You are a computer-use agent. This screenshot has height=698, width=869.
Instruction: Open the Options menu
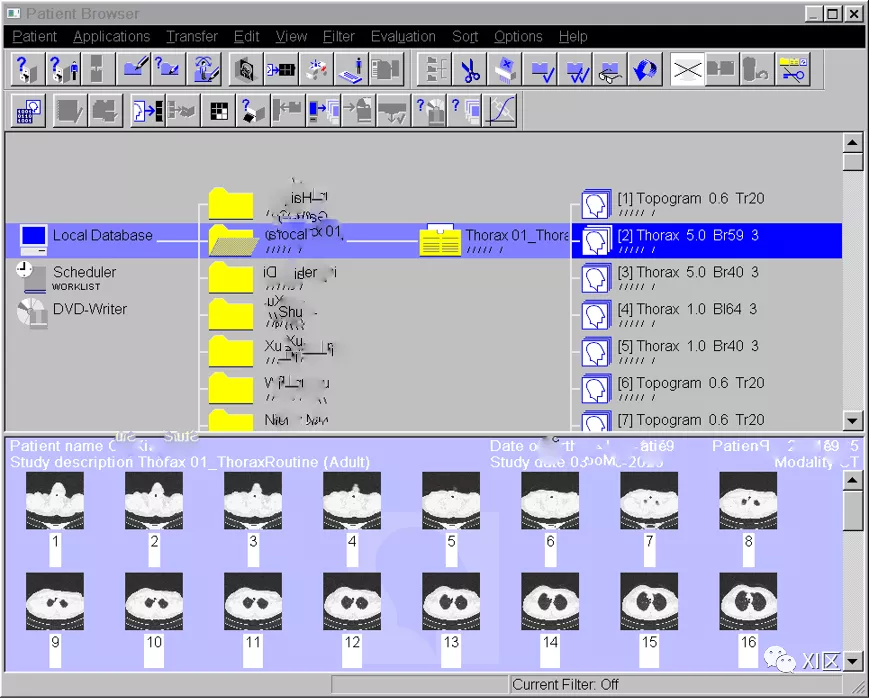[x=518, y=37]
